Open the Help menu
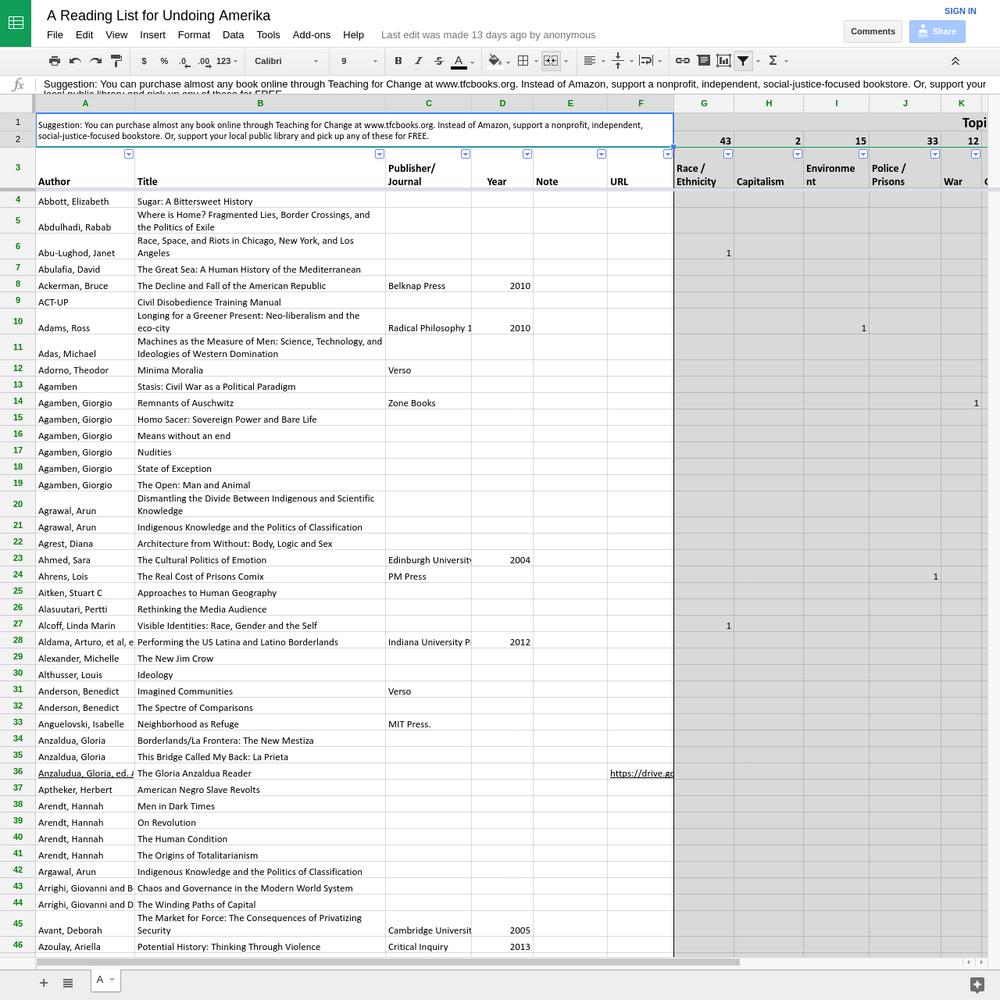 pyautogui.click(x=353, y=35)
